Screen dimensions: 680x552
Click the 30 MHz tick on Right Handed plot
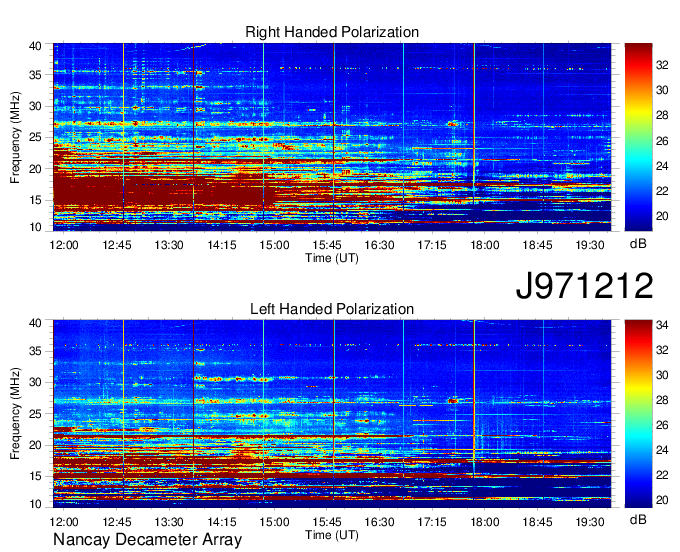pos(35,106)
